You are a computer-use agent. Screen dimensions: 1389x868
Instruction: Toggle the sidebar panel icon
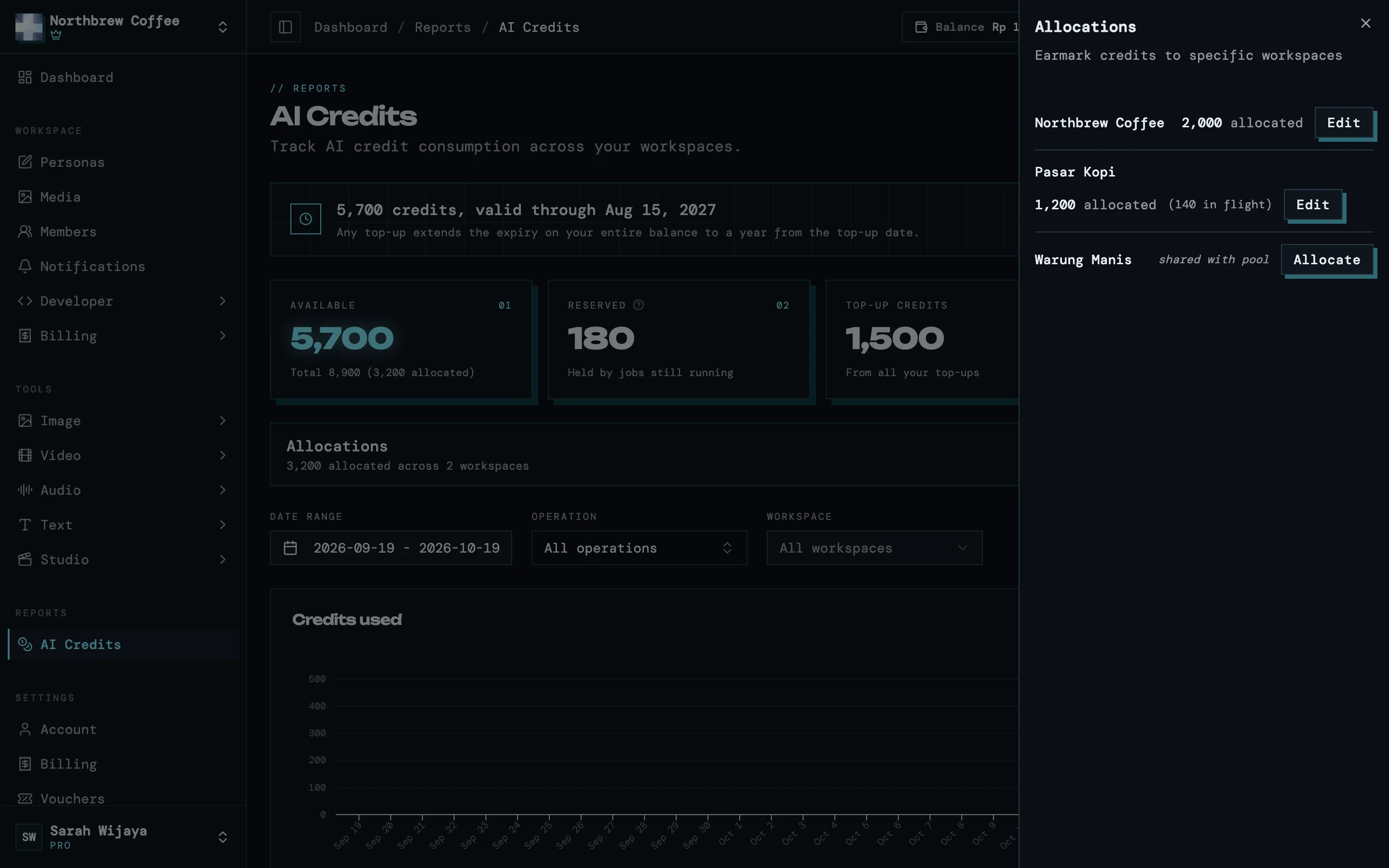[285, 27]
